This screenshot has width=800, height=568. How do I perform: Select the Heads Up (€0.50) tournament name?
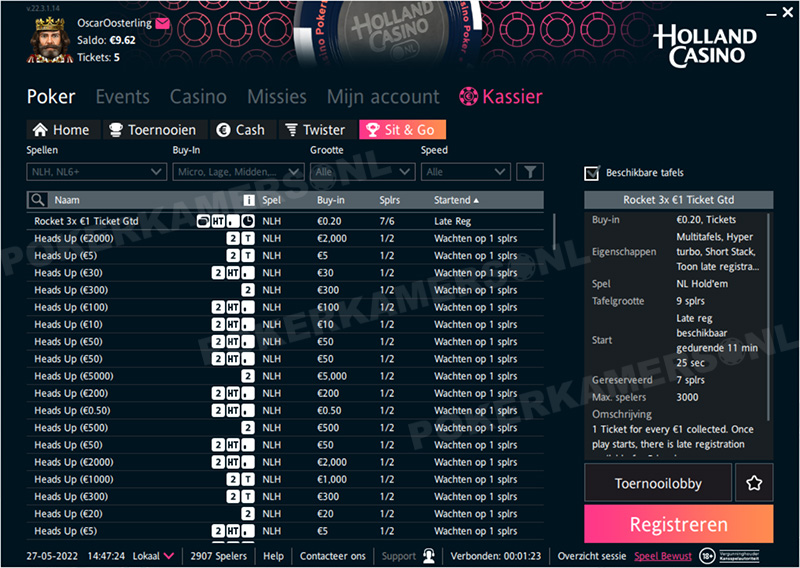tap(72, 410)
